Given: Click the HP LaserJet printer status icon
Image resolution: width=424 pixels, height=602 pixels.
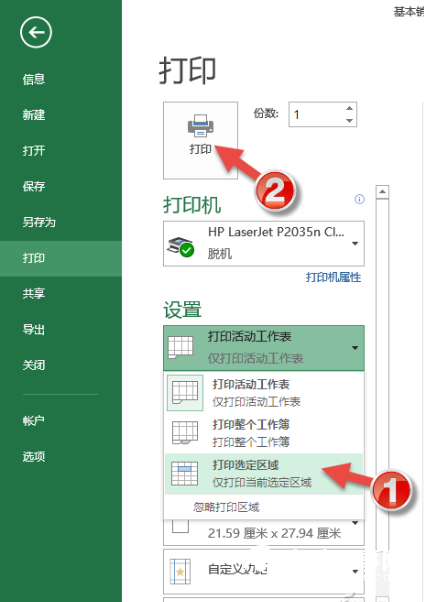Looking at the screenshot, I should click(x=181, y=246).
